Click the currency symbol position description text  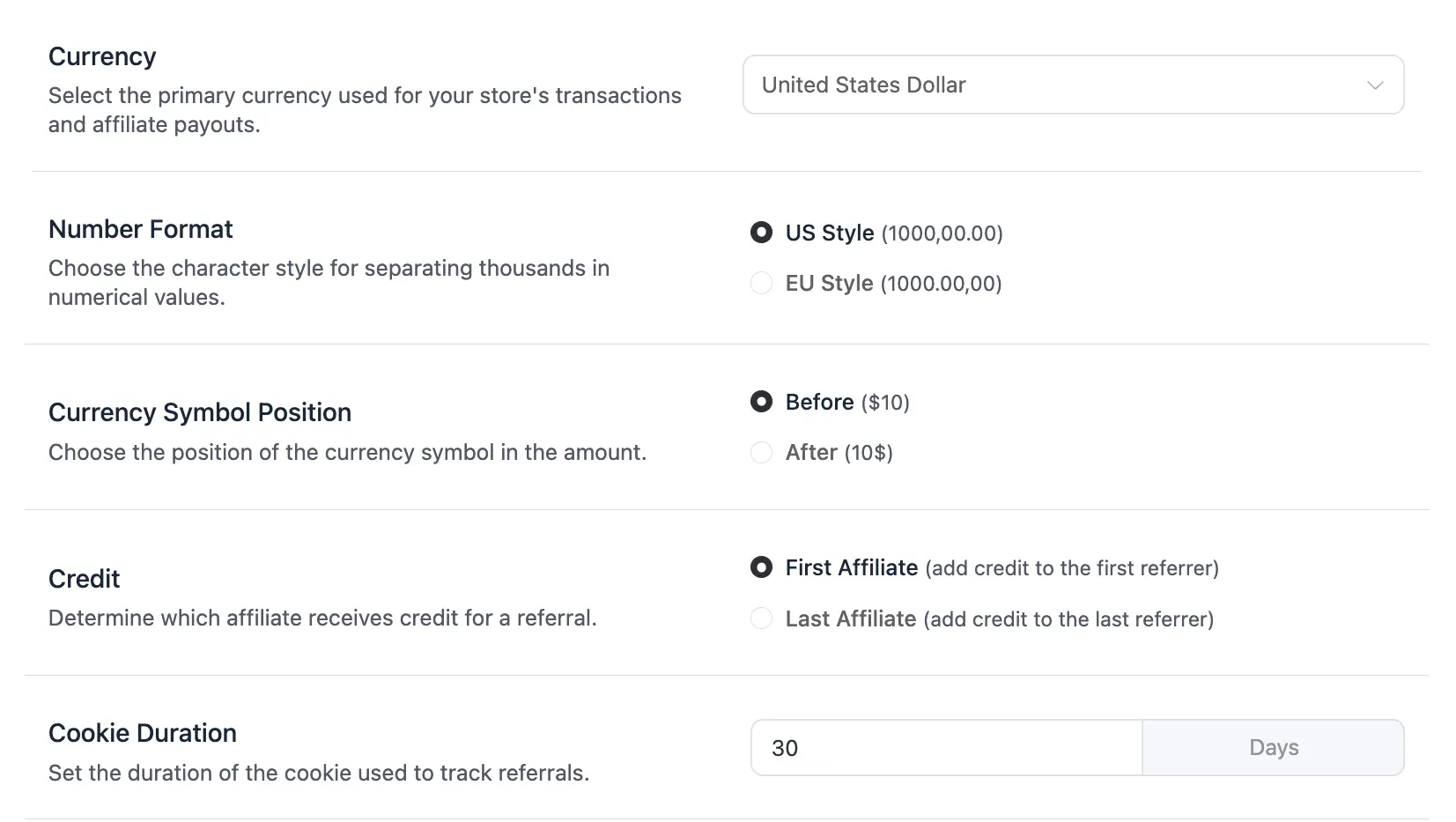347,452
